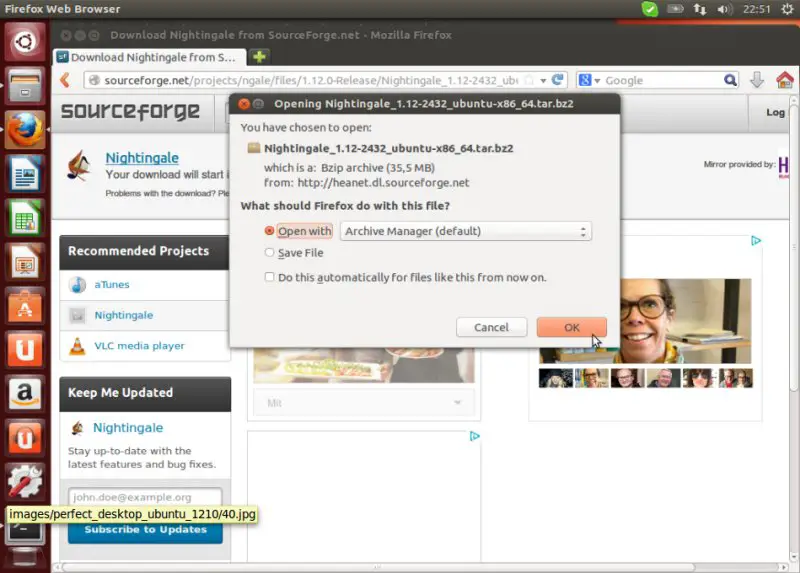Click OK in the download dialog
This screenshot has height=573, width=800.
571,327
